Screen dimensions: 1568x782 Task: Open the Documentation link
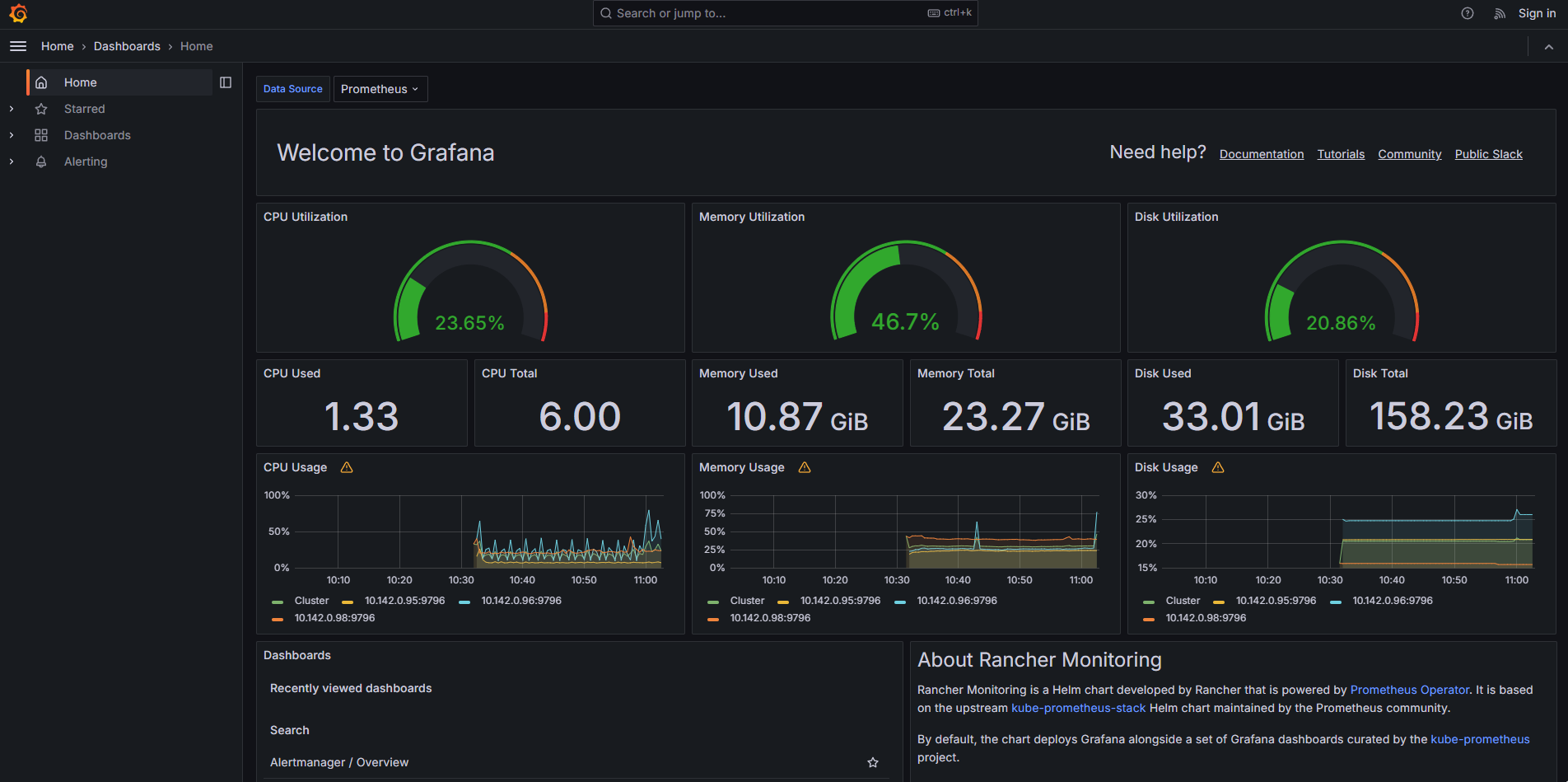tap(1262, 154)
